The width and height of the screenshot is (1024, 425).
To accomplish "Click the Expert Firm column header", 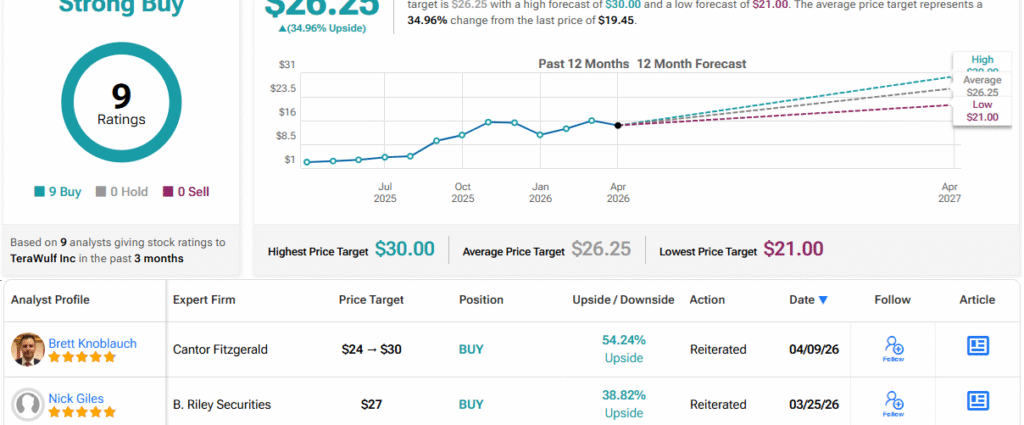I will [x=204, y=300].
